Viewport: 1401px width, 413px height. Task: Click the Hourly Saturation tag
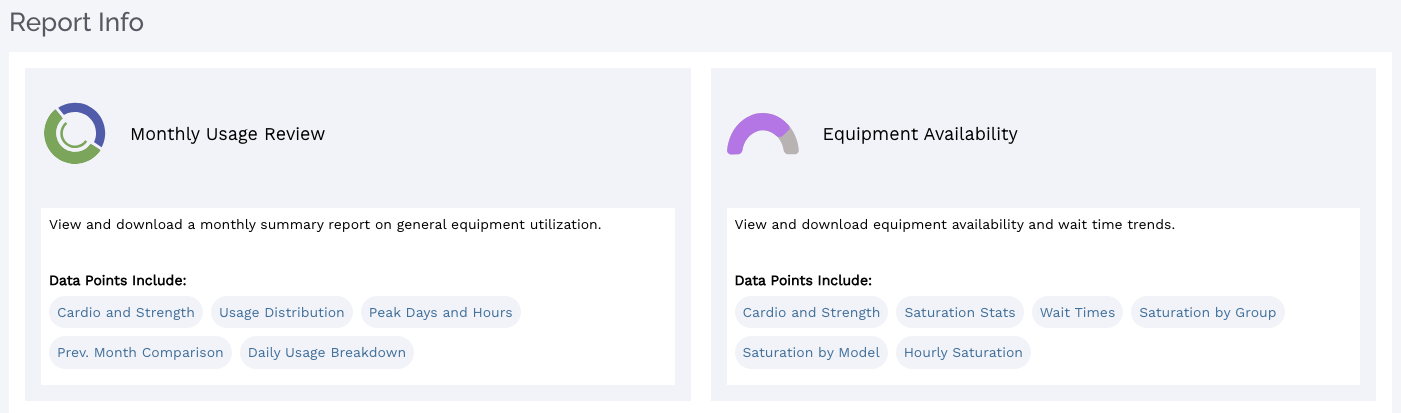963,353
